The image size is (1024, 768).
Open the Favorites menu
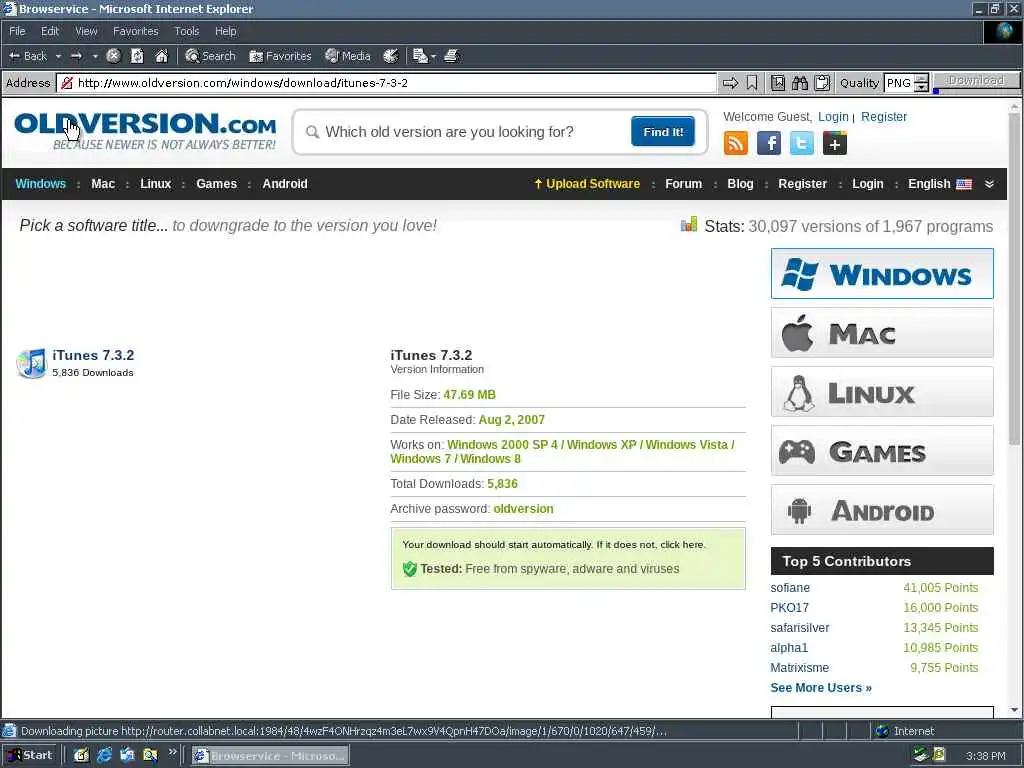click(x=135, y=31)
